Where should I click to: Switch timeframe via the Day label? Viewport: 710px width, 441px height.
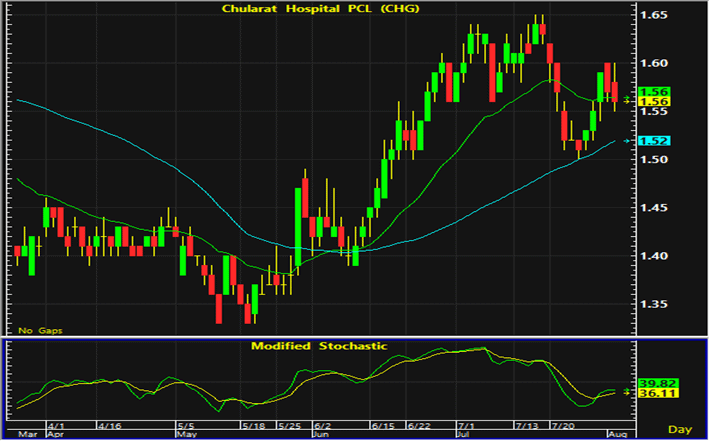pyautogui.click(x=680, y=429)
